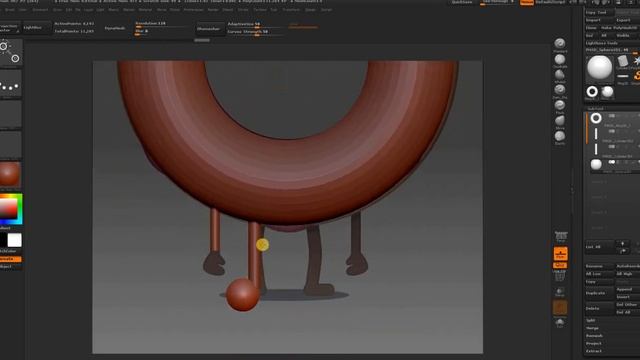Toggle the orange Local symmetry button
The width and height of the screenshot is (640, 360).
click(560, 265)
